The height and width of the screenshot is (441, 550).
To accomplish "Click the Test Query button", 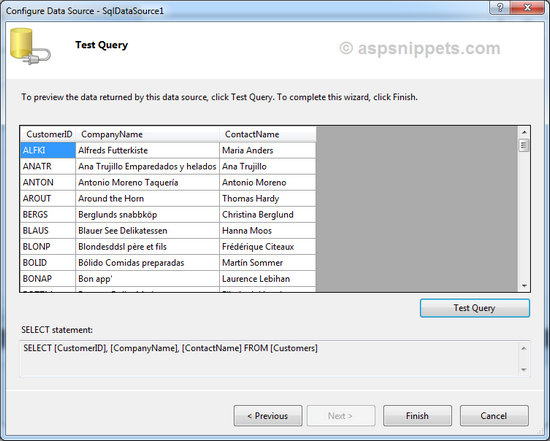I will pyautogui.click(x=475, y=308).
